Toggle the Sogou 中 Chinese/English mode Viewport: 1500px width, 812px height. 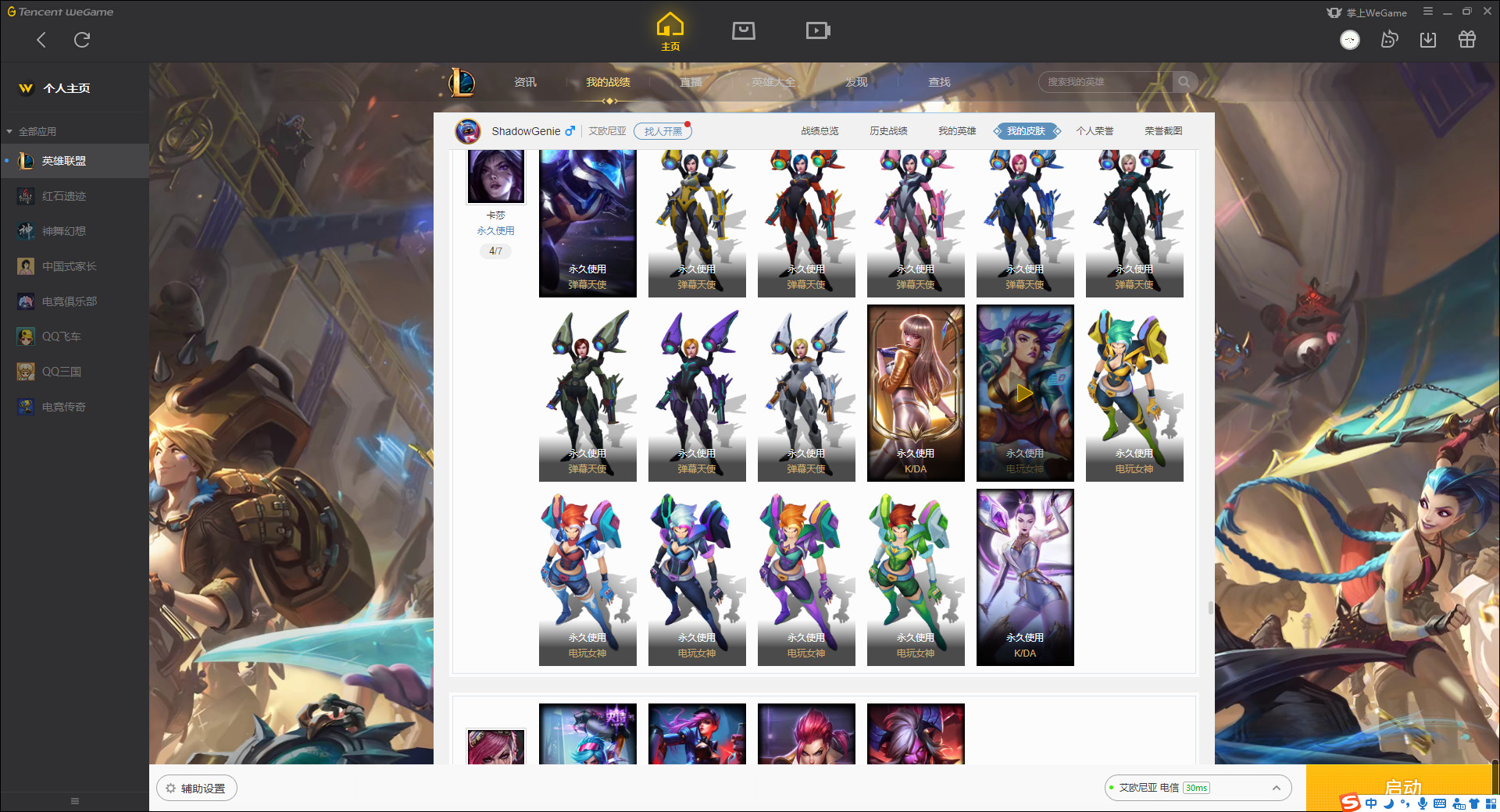[1371, 803]
